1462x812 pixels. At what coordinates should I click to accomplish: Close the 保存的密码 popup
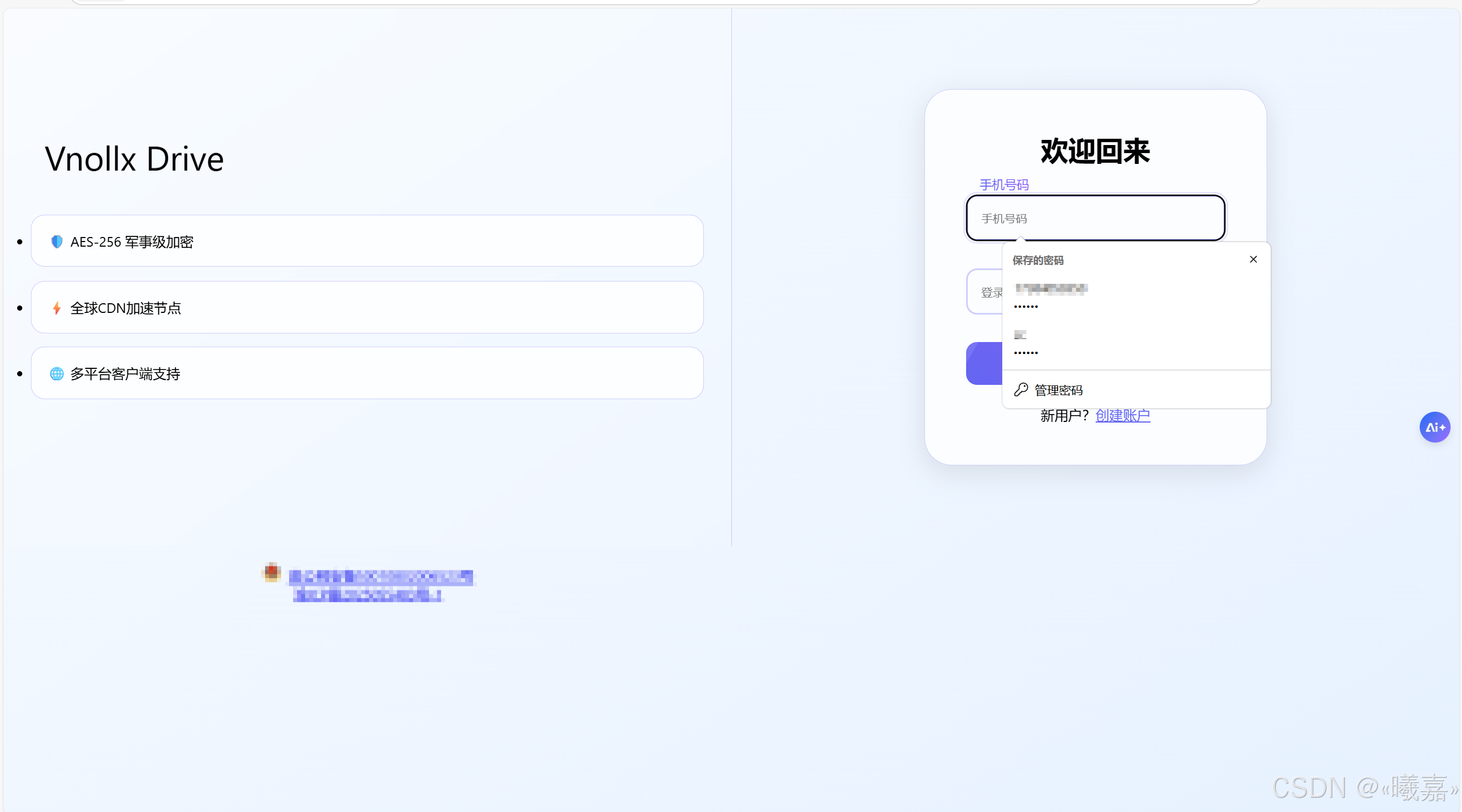1253,259
